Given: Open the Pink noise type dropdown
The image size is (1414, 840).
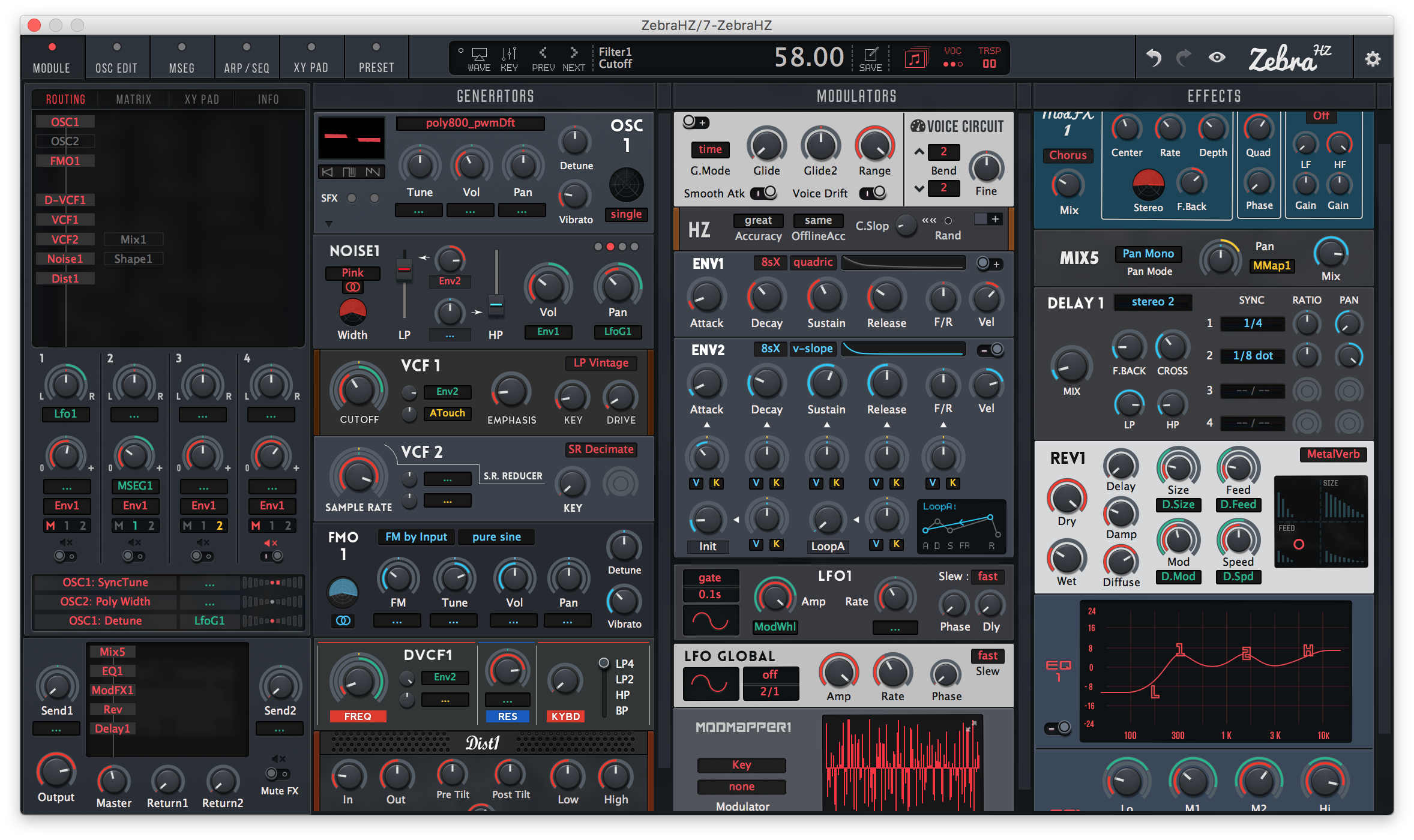Looking at the screenshot, I should 352,273.
